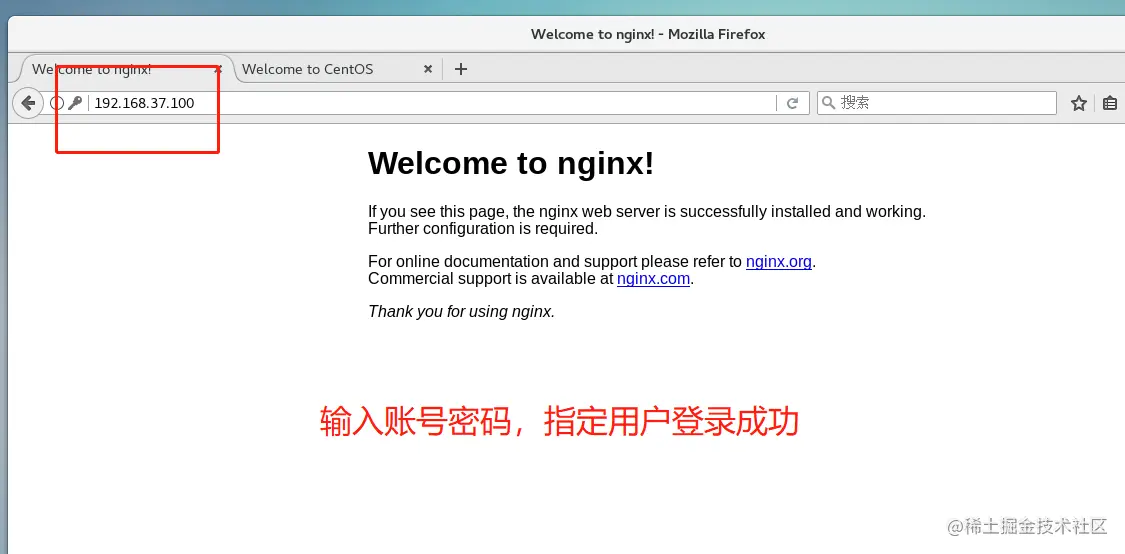Screen dimensions: 1125x554
Task: Go back using the back arrow button
Action: click(x=28, y=103)
